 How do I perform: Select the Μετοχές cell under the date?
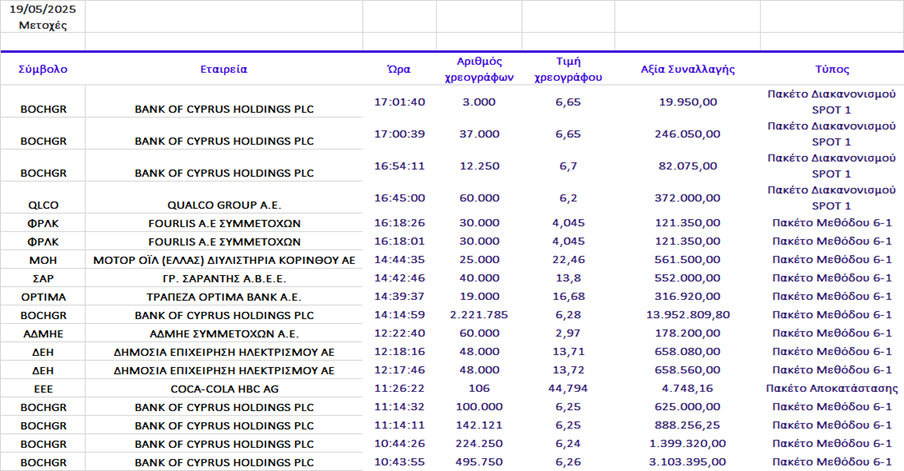(x=43, y=25)
